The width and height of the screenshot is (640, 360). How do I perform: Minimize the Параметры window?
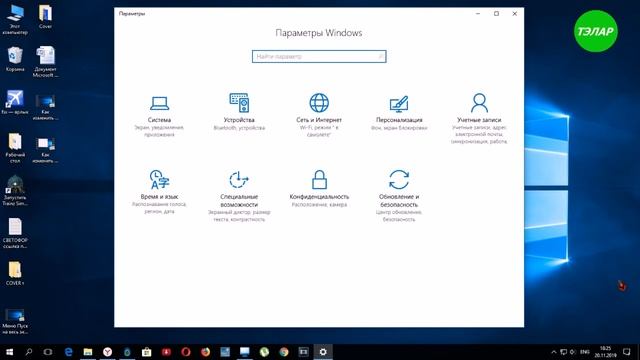tap(478, 13)
